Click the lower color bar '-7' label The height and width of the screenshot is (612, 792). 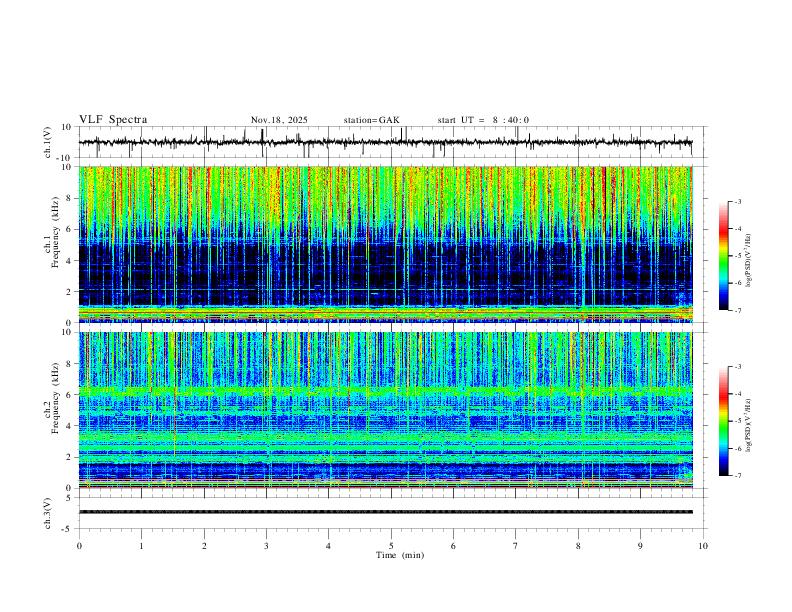coord(738,476)
